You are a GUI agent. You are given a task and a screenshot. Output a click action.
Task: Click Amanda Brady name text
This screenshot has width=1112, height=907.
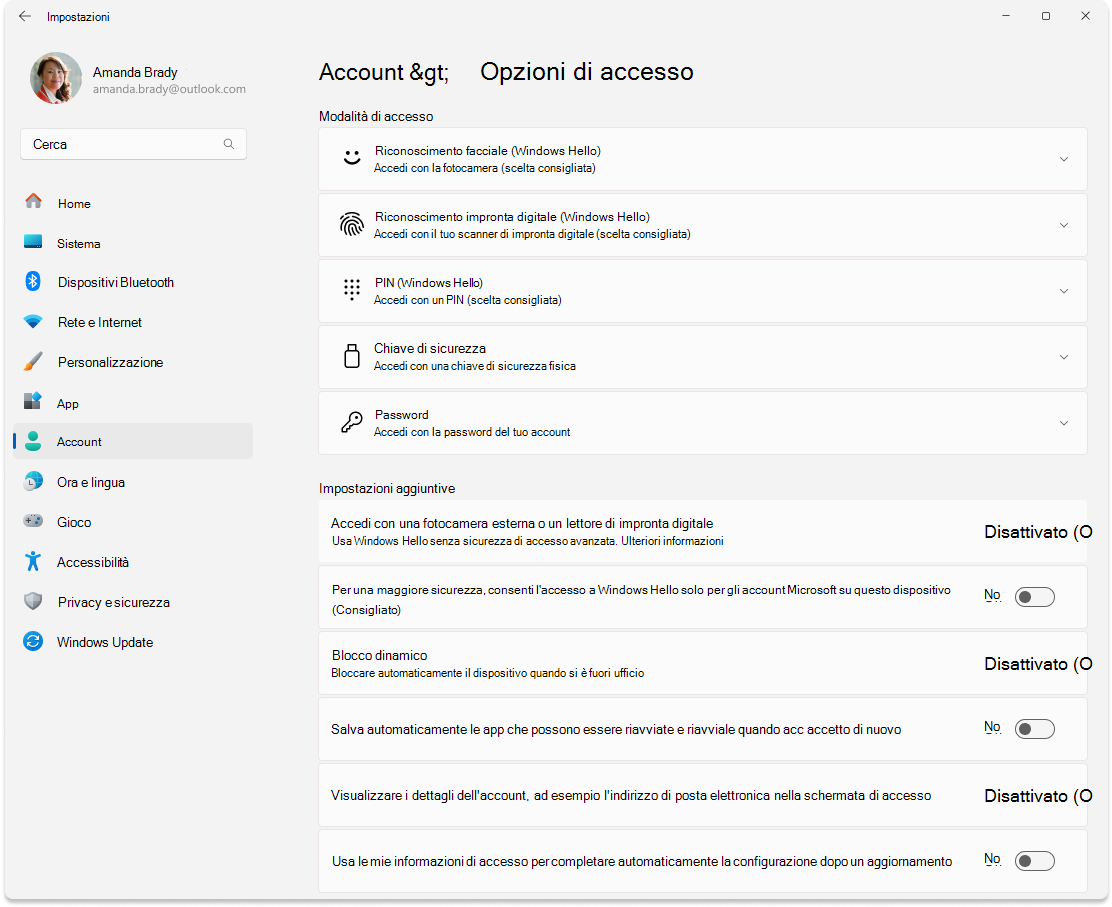[135, 72]
